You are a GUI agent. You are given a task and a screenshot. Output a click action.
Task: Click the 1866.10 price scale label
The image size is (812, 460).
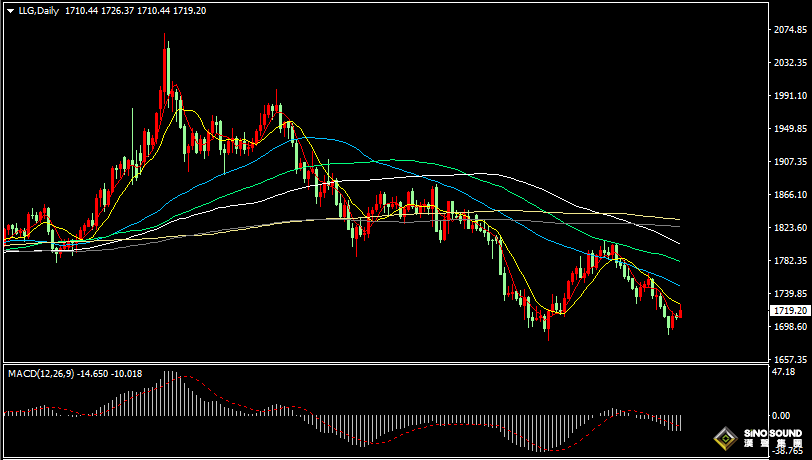pos(790,195)
